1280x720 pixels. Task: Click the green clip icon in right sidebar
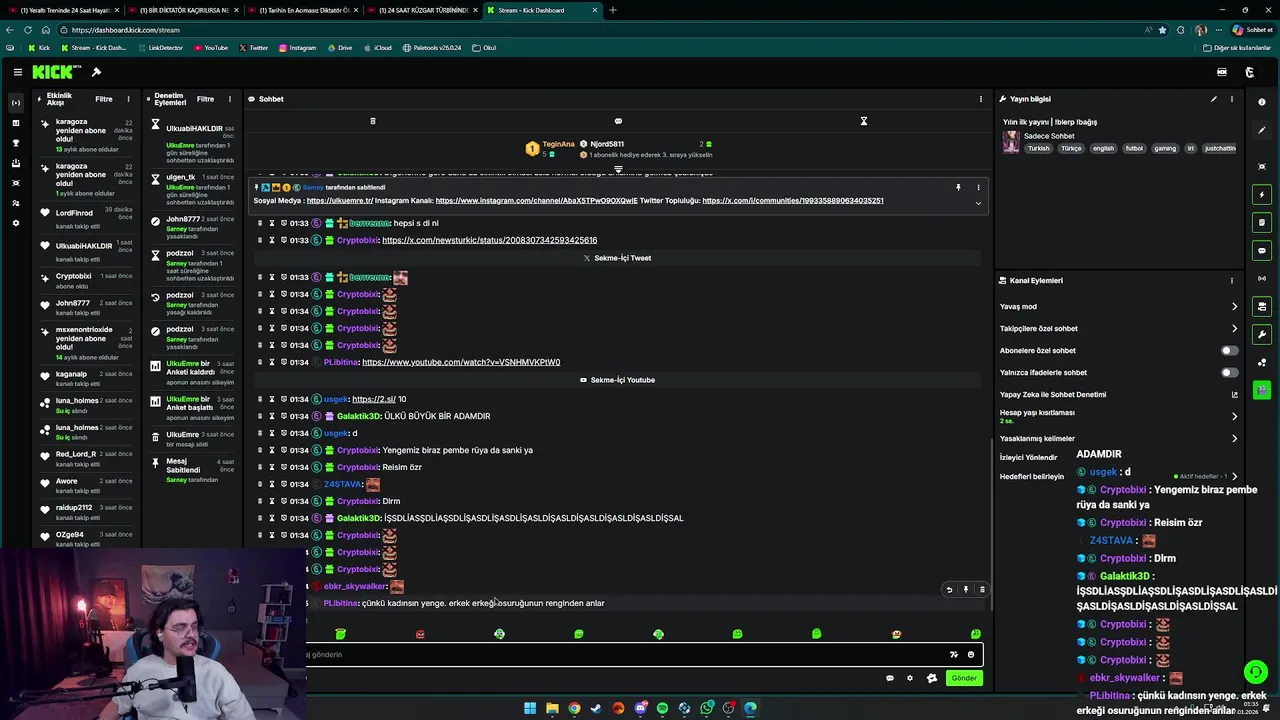[x=1262, y=390]
